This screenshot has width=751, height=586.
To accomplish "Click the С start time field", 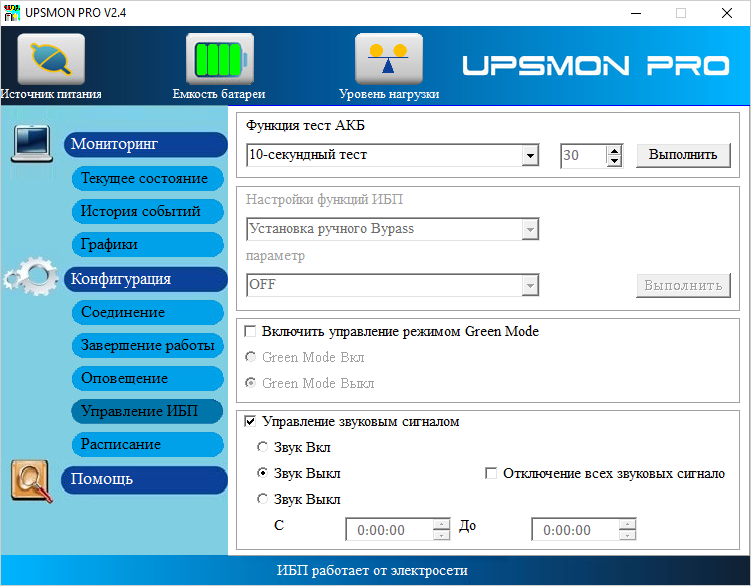I will (389, 530).
